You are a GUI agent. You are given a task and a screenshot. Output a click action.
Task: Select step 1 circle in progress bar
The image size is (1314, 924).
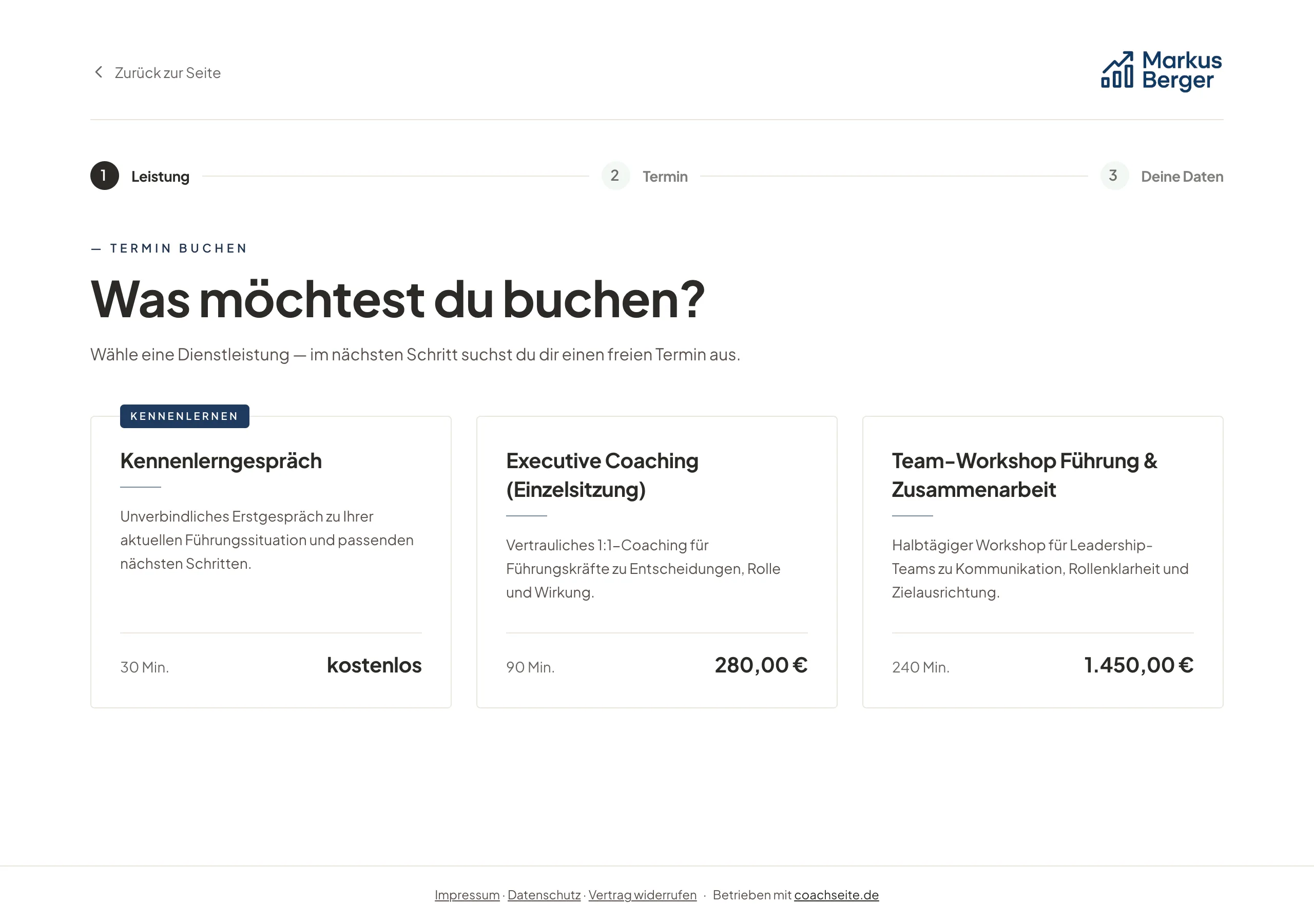[x=105, y=176]
